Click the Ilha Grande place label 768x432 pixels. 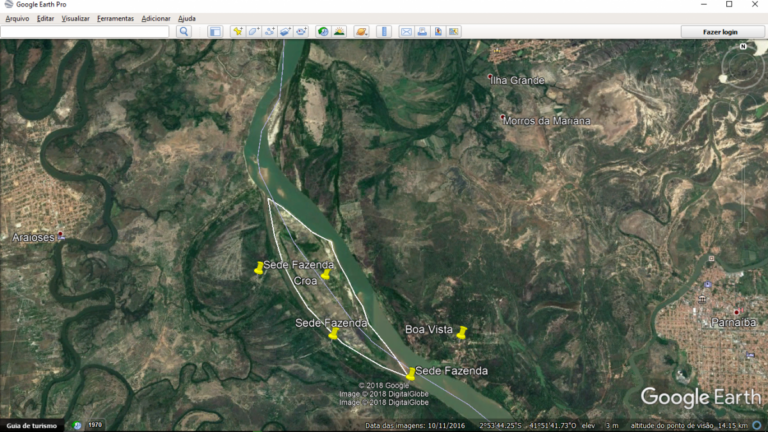click(518, 80)
